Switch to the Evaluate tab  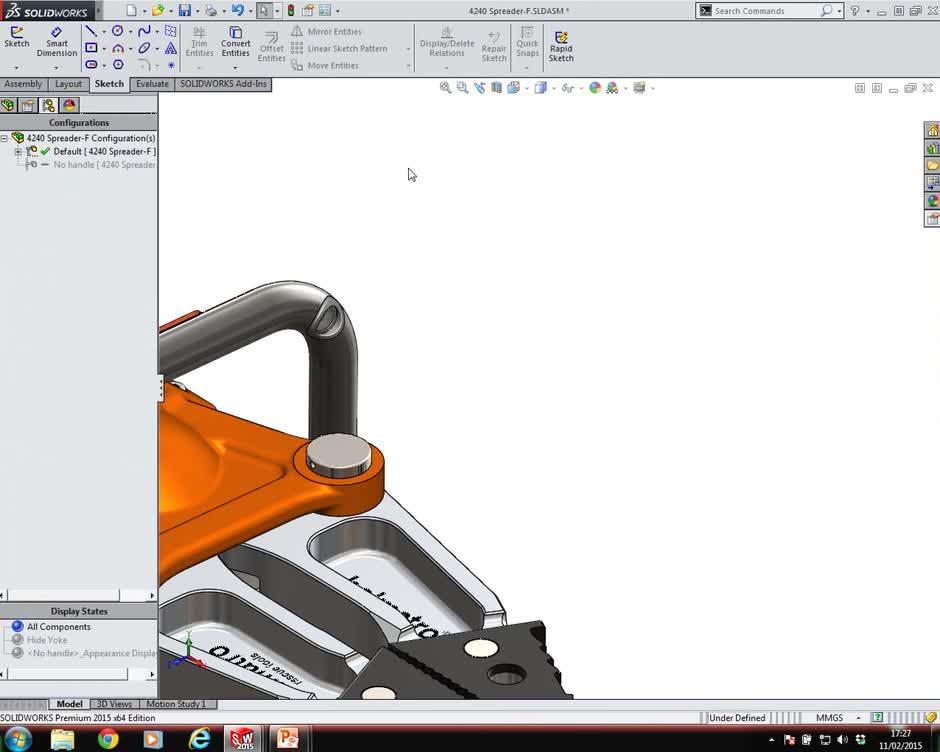click(152, 84)
